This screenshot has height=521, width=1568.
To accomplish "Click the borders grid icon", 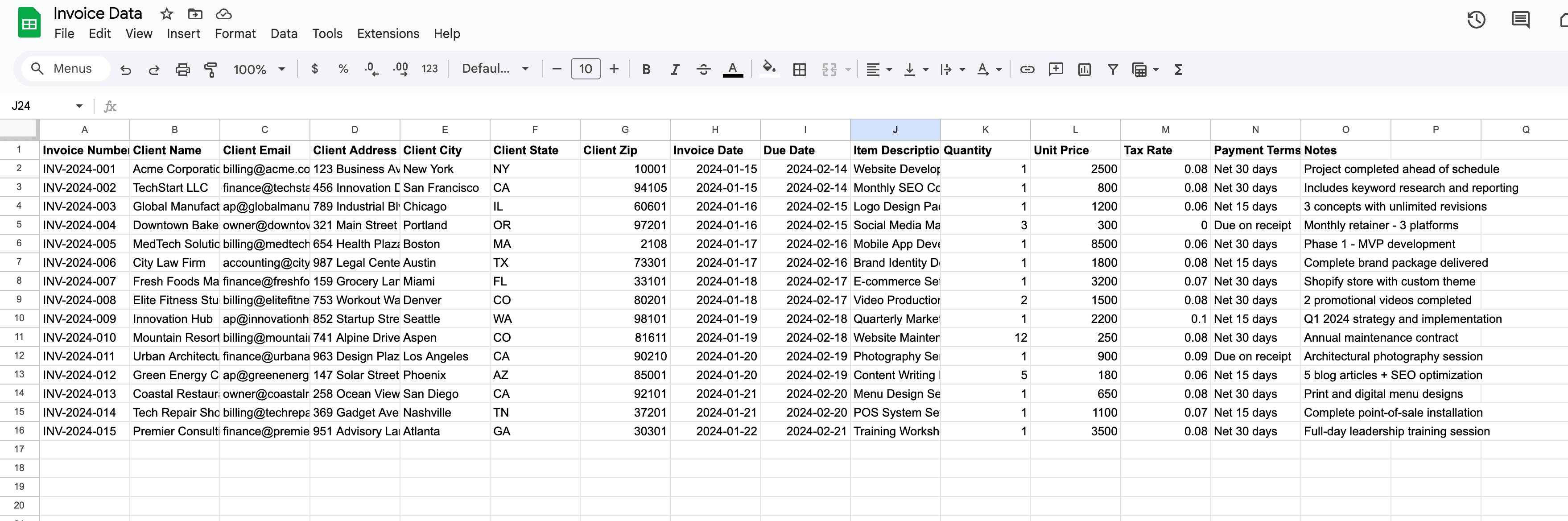I will click(x=799, y=70).
